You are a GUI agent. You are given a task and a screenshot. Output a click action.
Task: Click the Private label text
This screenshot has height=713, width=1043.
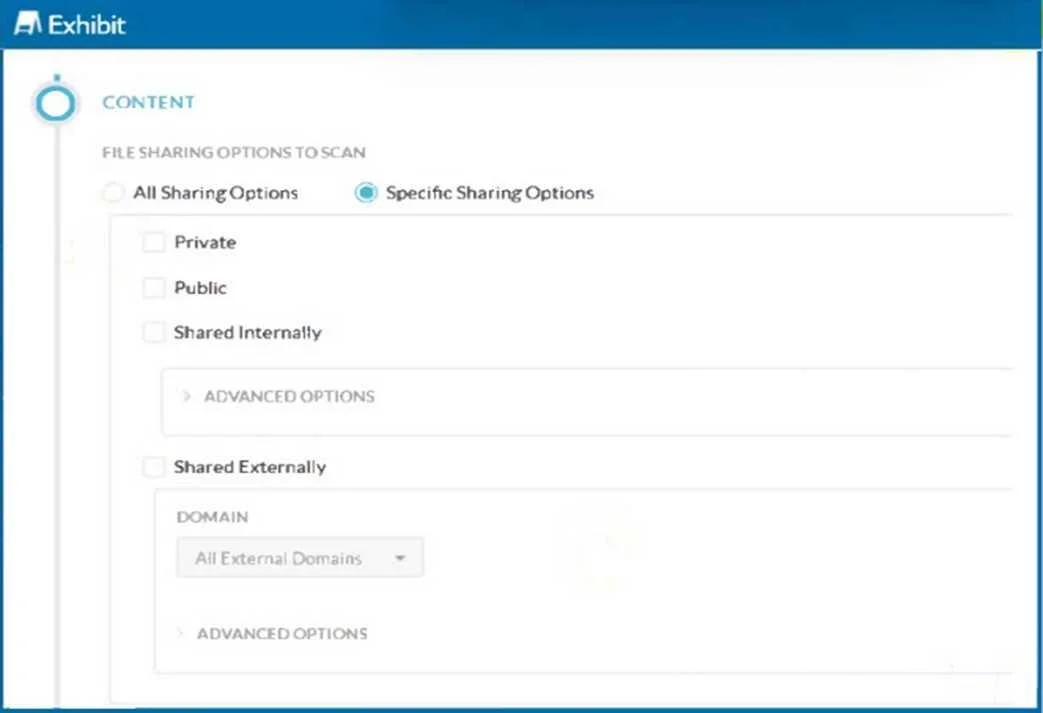tap(205, 242)
